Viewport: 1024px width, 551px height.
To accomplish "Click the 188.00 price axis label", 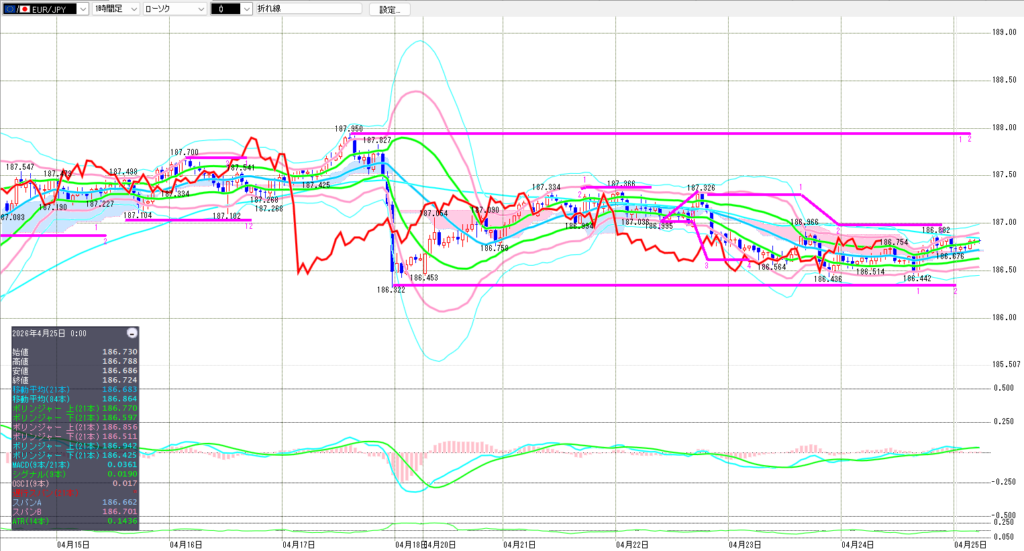I will point(1003,128).
